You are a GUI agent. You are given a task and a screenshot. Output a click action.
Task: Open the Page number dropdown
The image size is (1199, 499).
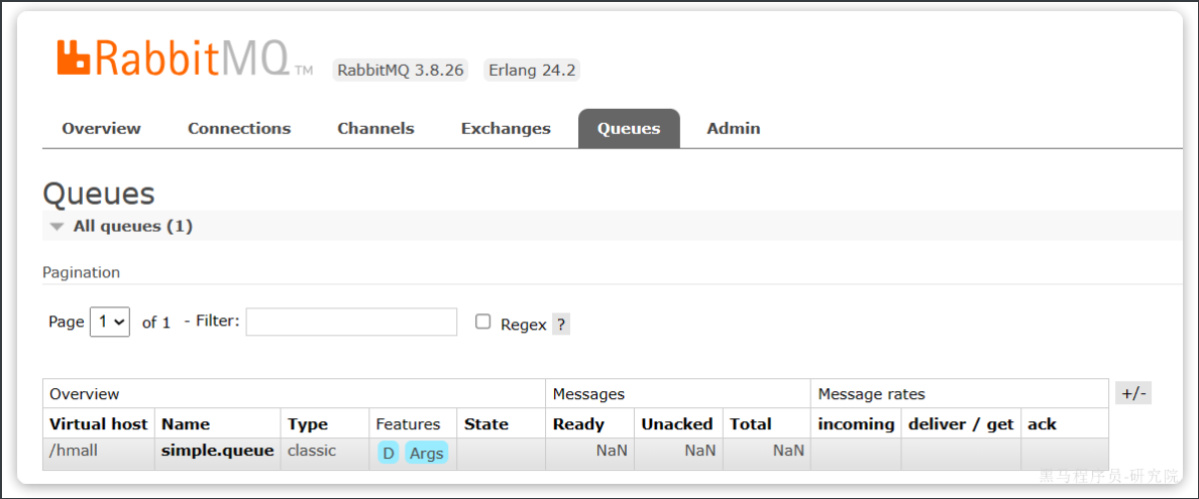tap(110, 322)
